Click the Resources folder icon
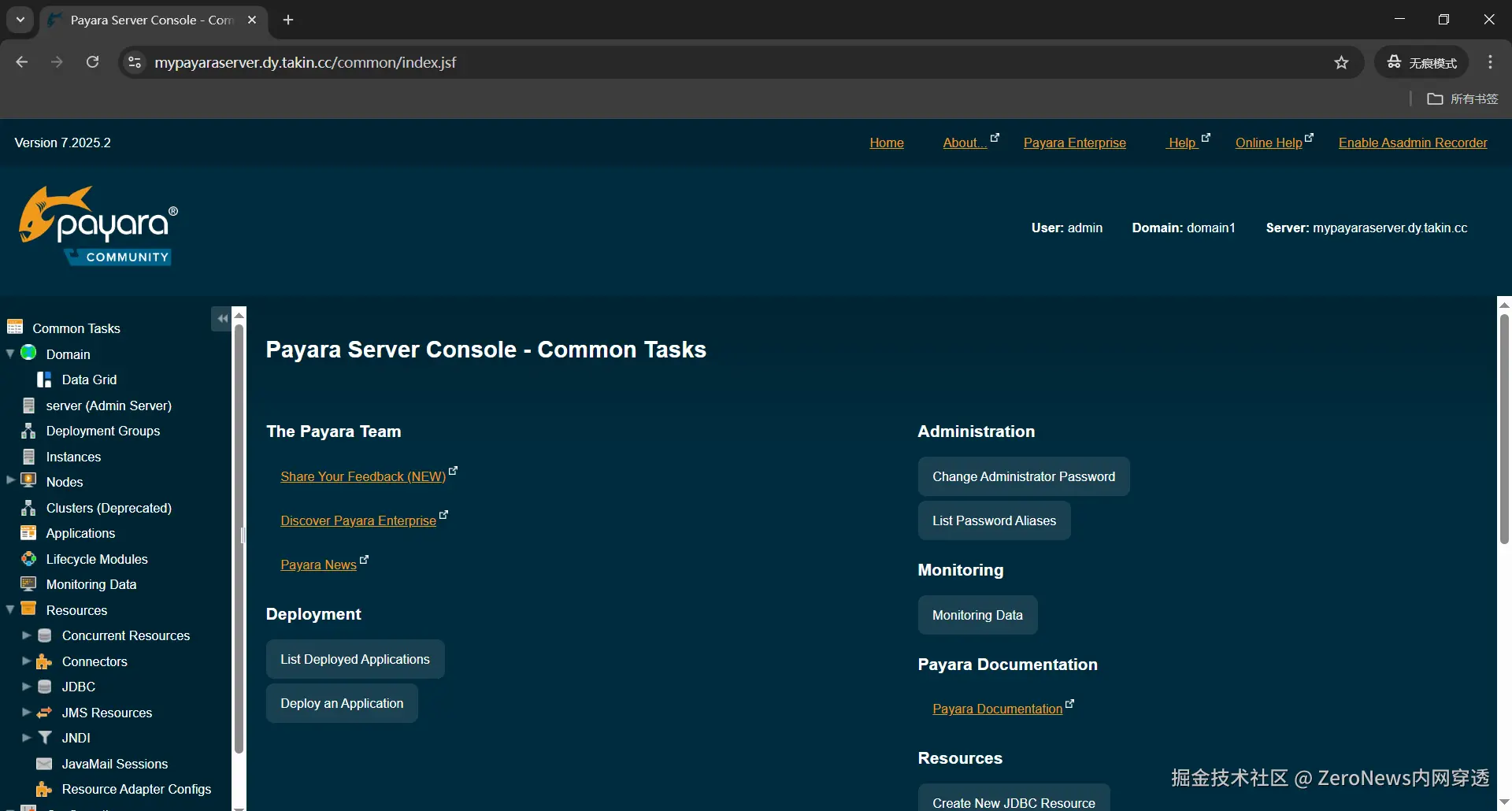This screenshot has height=811, width=1512. click(29, 609)
